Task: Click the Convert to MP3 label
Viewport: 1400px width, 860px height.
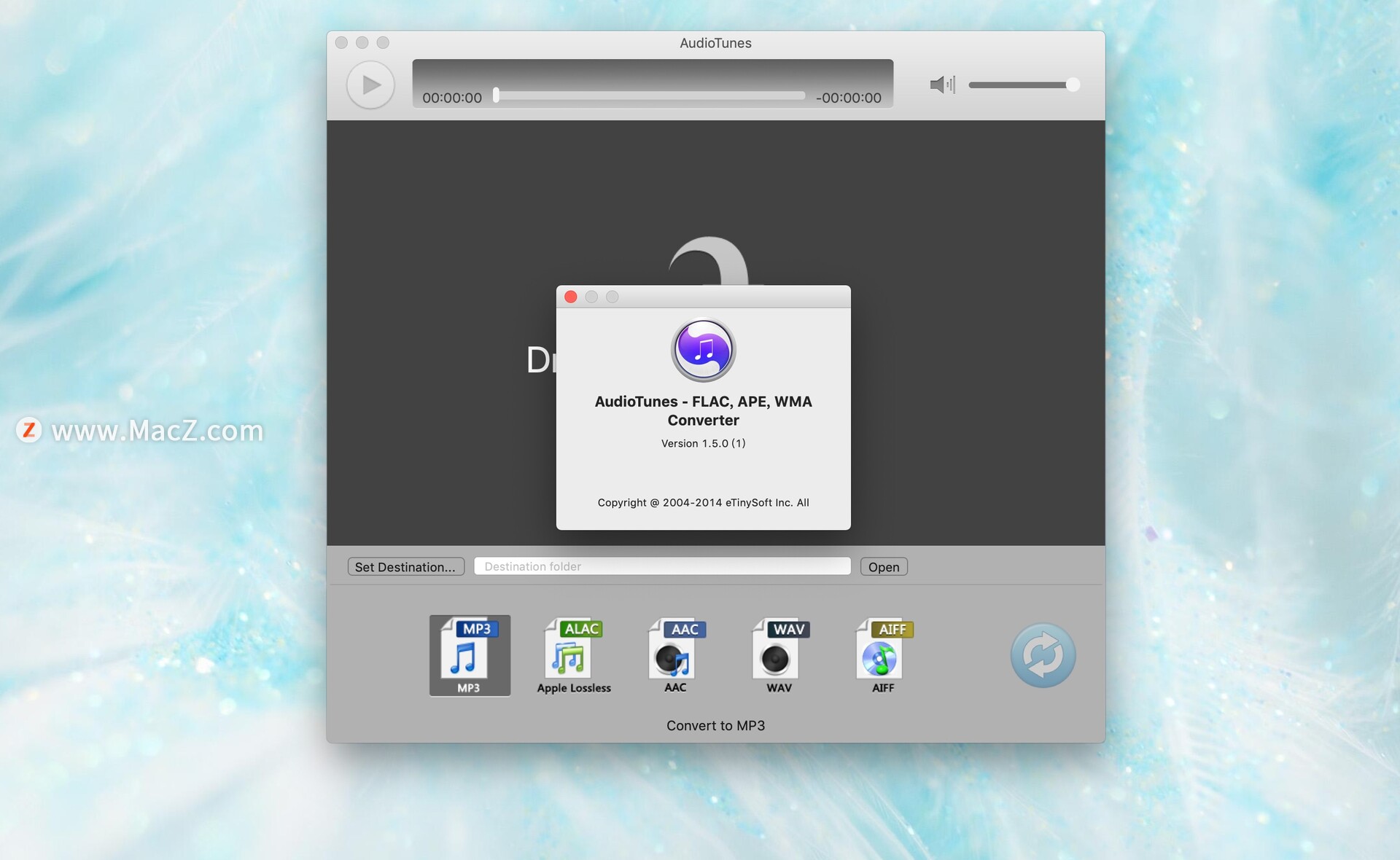Action: [x=715, y=725]
